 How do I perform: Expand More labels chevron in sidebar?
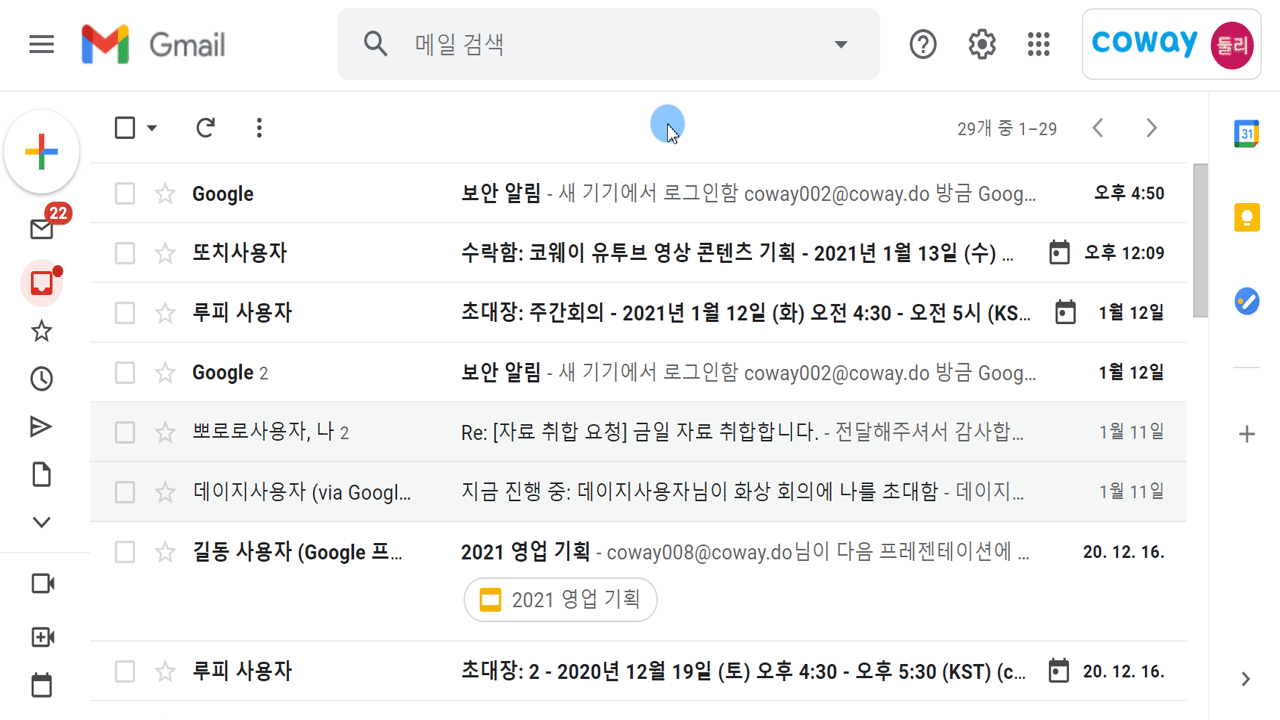pyautogui.click(x=42, y=522)
